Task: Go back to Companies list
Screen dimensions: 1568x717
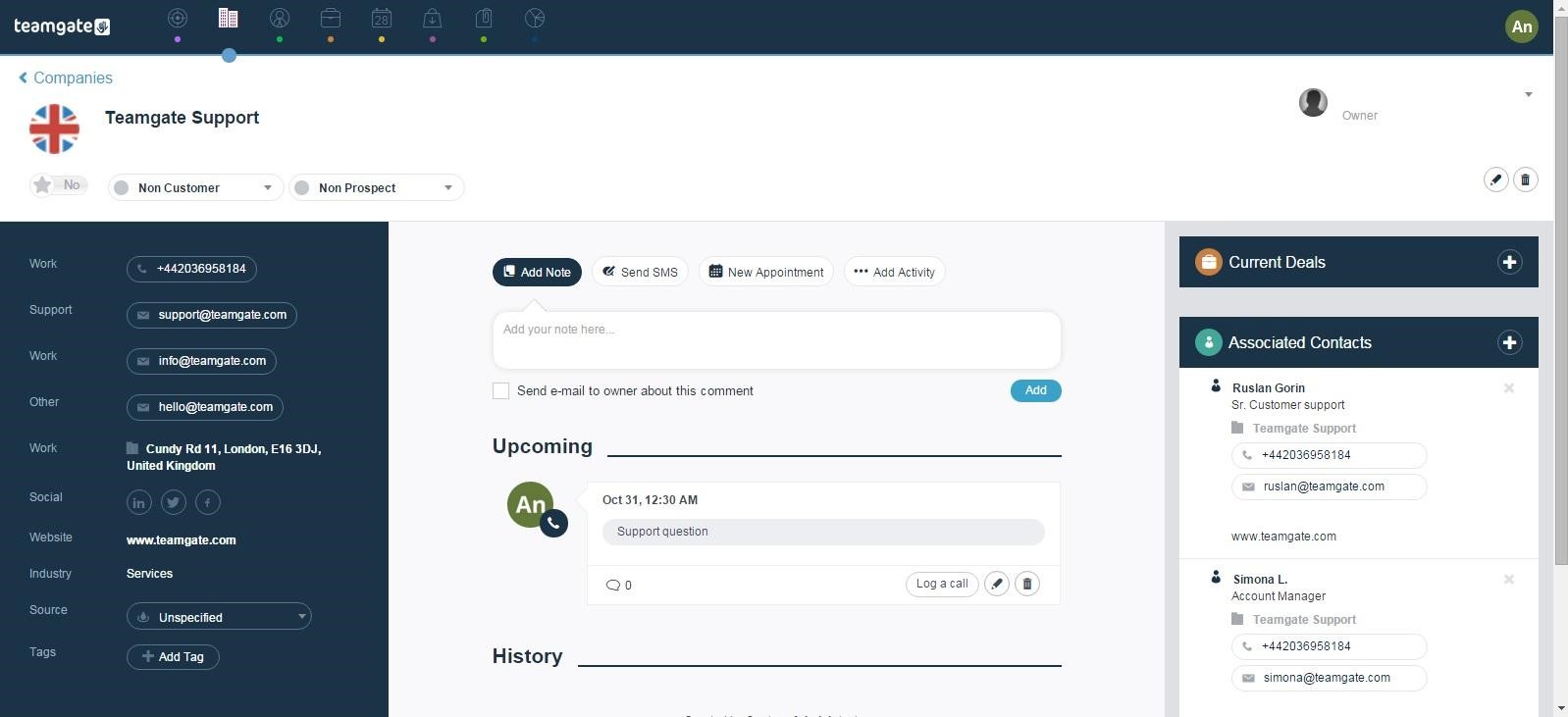Action: 66,77
